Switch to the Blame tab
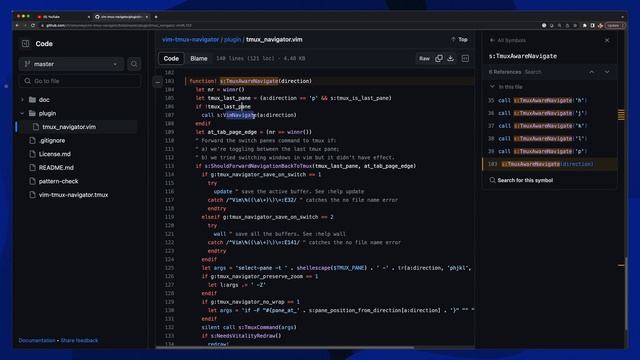 coord(199,58)
